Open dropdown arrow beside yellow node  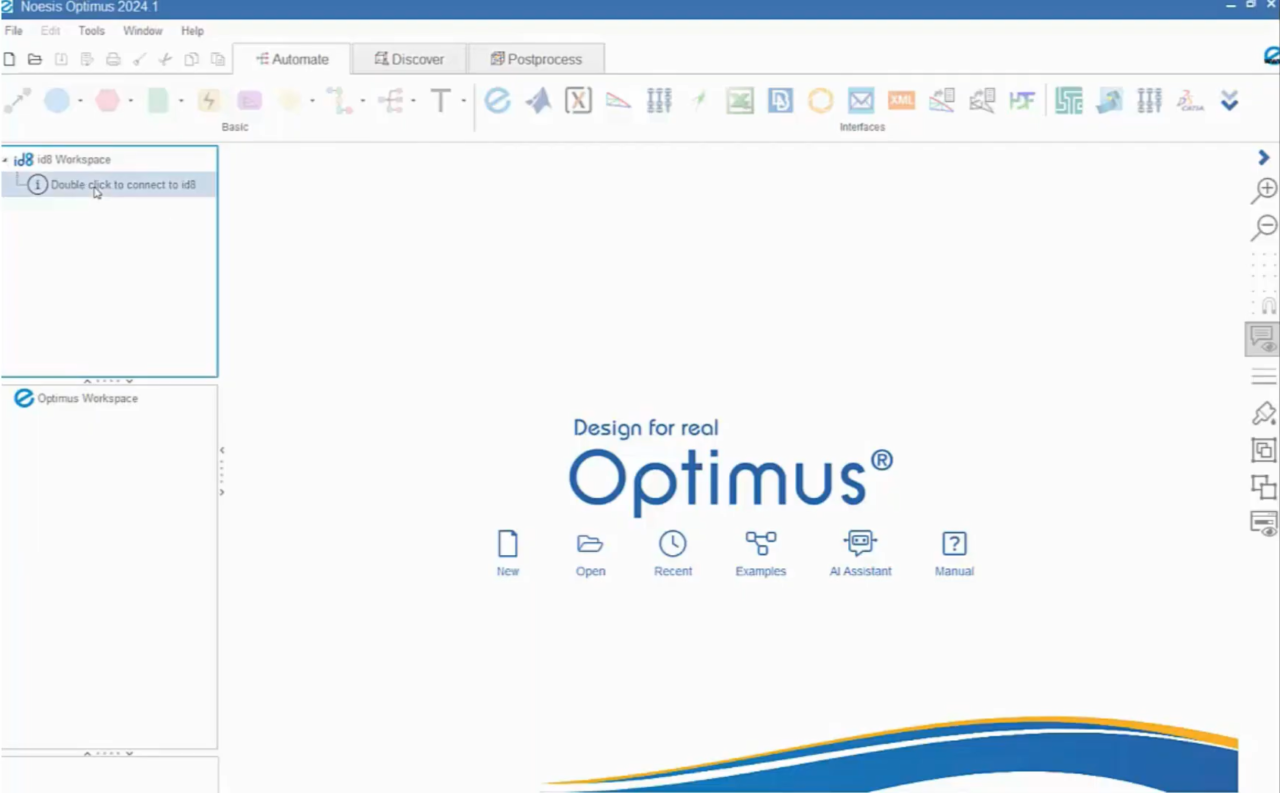[312, 101]
